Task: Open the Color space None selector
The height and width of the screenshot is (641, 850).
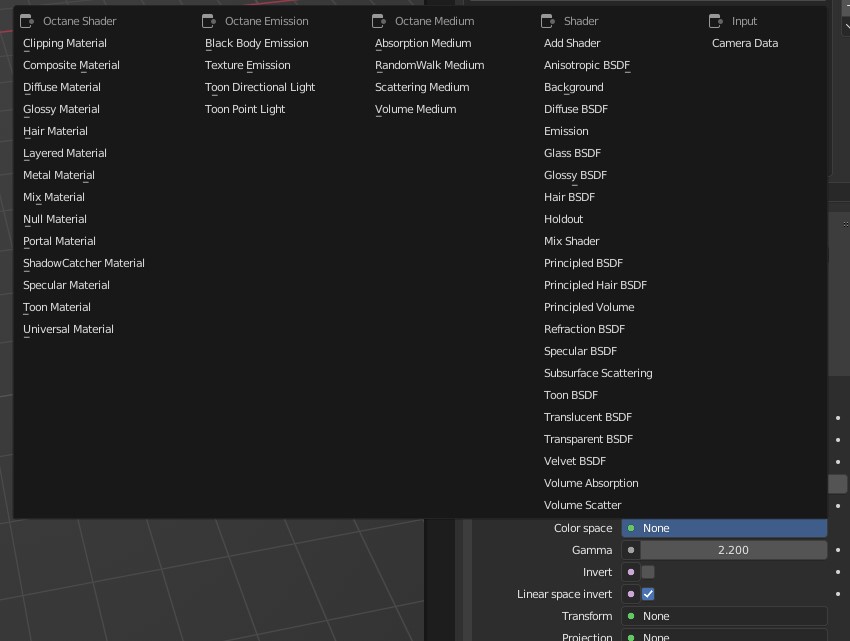Action: (x=724, y=528)
